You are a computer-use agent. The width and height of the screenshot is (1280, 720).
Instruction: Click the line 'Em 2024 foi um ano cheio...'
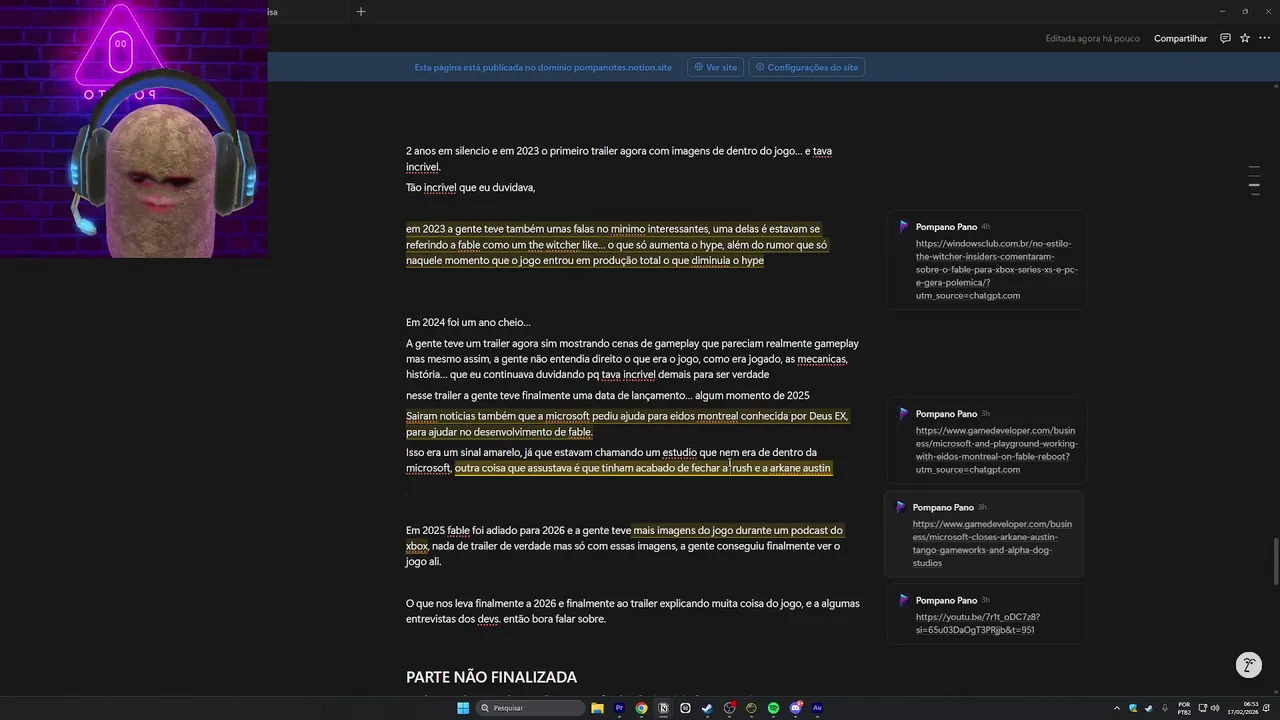pyautogui.click(x=468, y=322)
